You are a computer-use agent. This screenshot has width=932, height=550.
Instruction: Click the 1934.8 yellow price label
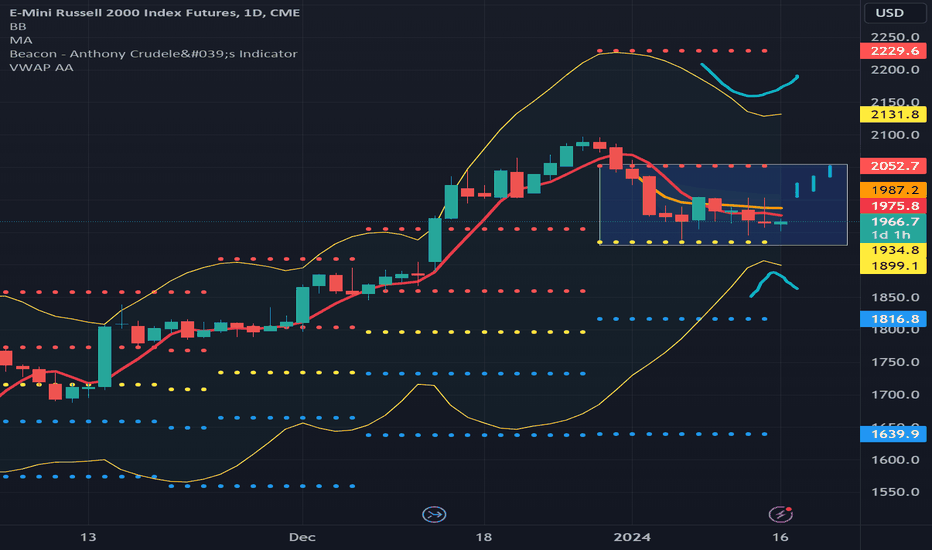click(893, 250)
